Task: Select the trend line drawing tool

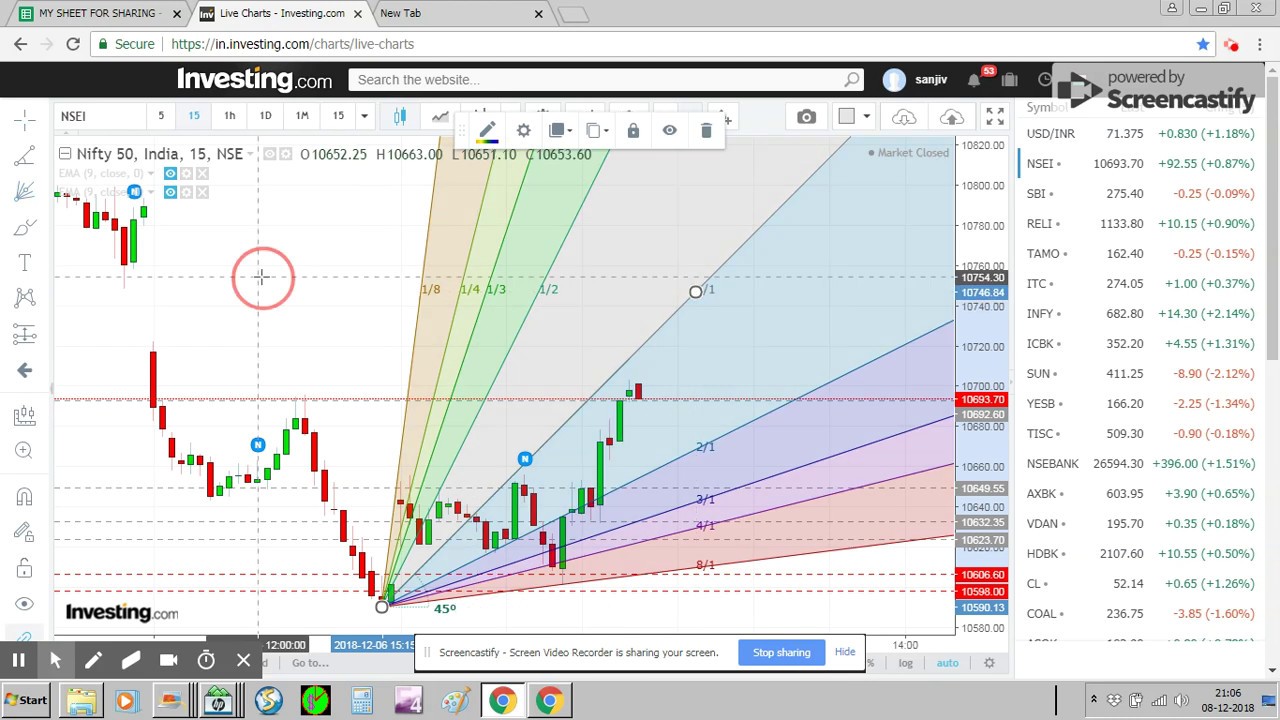Action: [x=25, y=157]
